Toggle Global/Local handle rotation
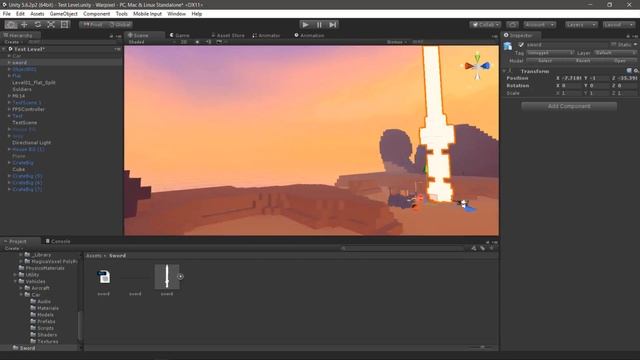 (120, 24)
